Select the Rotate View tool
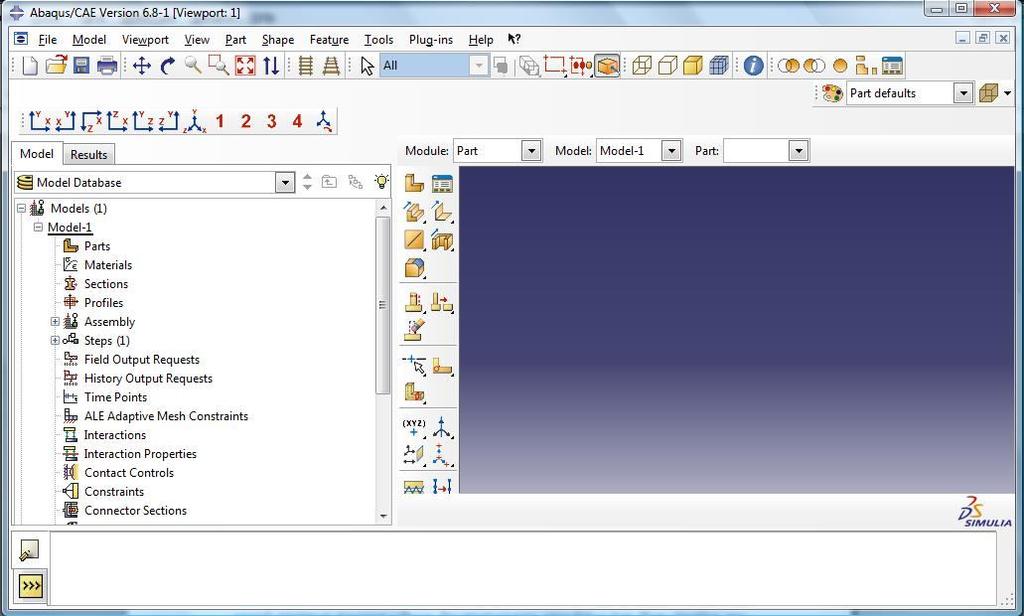This screenshot has width=1024, height=616. 168,65
